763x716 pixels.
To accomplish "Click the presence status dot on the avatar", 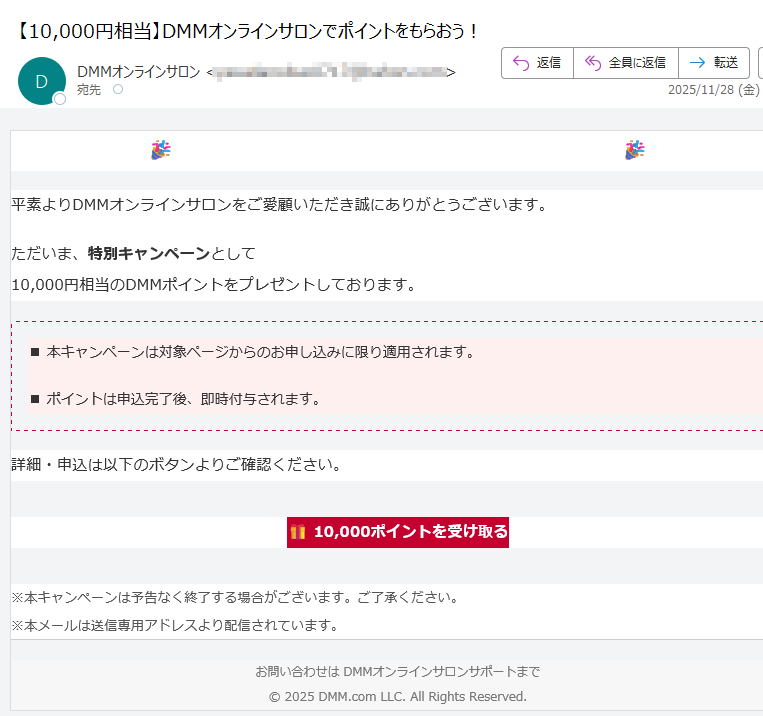I will tap(60, 99).
